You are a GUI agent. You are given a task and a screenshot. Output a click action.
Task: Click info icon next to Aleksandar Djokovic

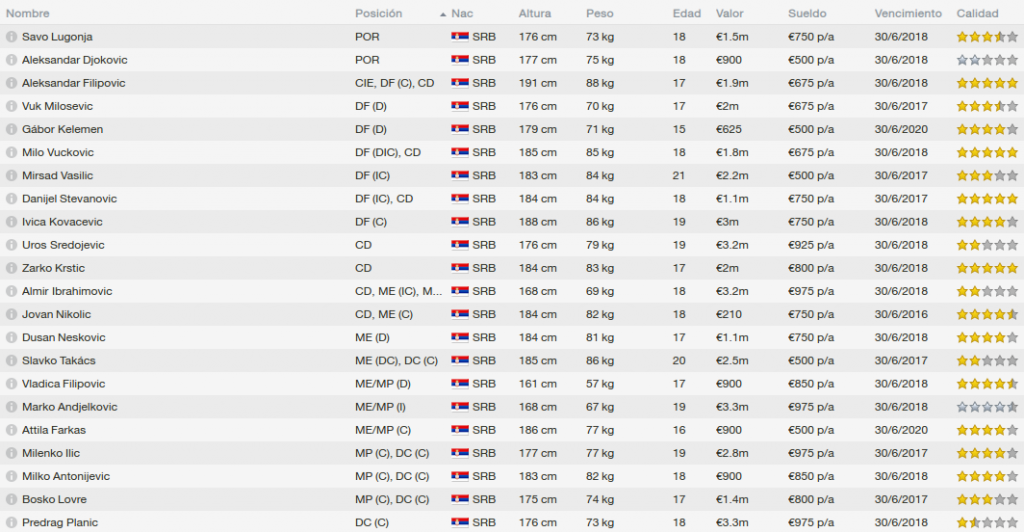click(x=11, y=60)
